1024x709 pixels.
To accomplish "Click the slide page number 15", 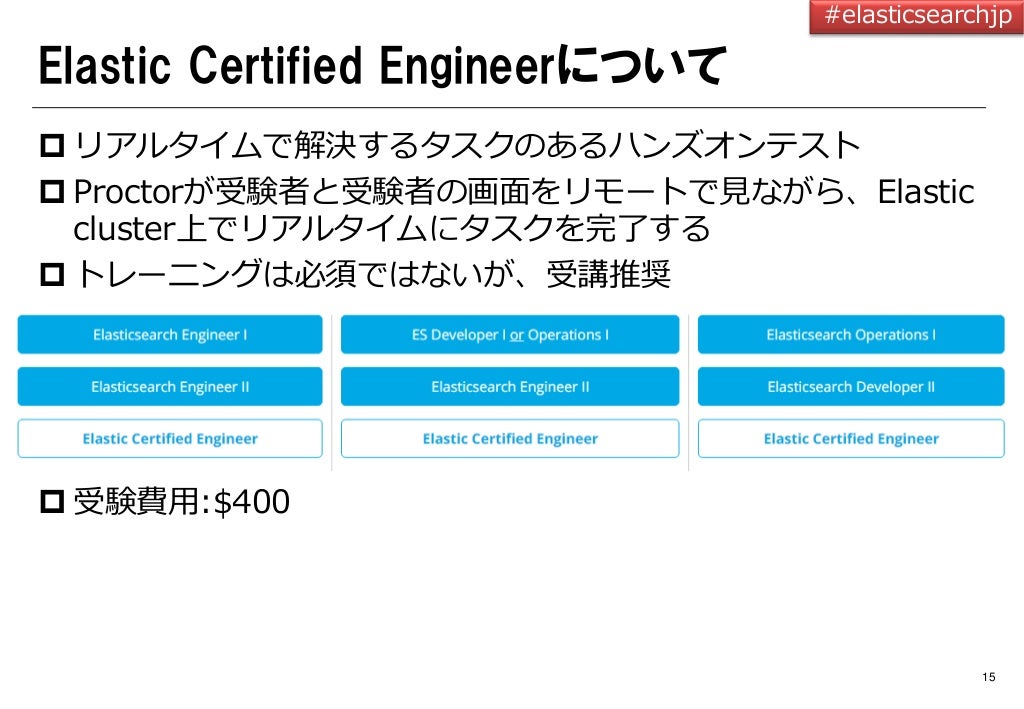I will click(988, 677).
